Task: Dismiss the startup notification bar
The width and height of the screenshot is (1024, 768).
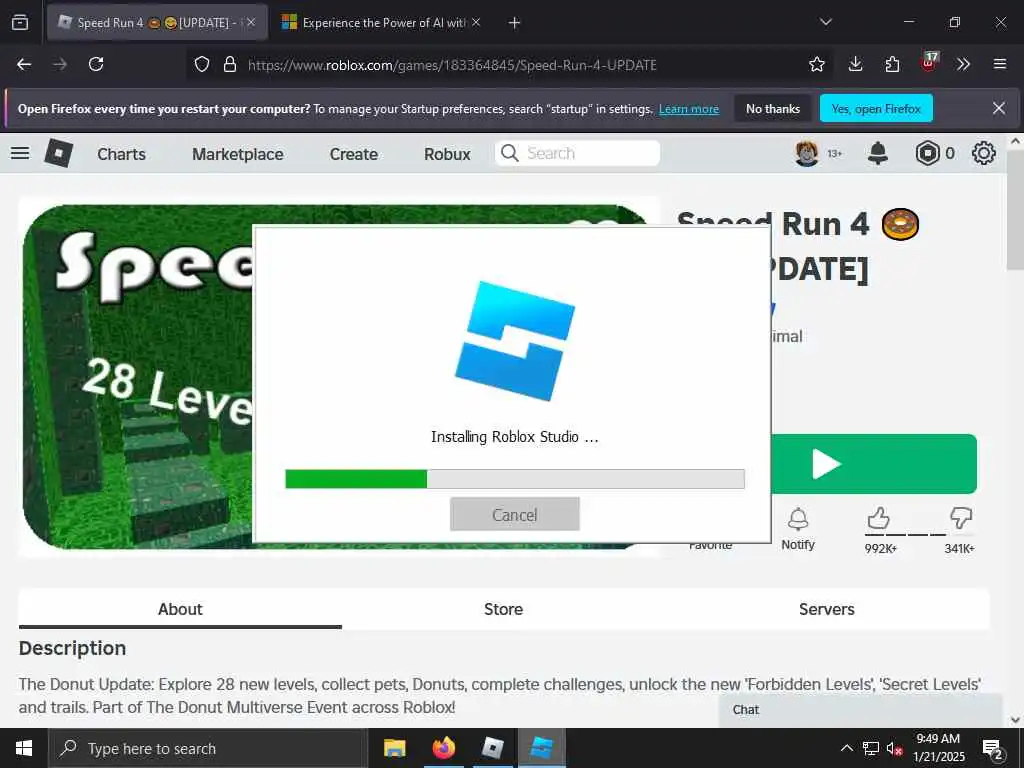Action: (999, 108)
